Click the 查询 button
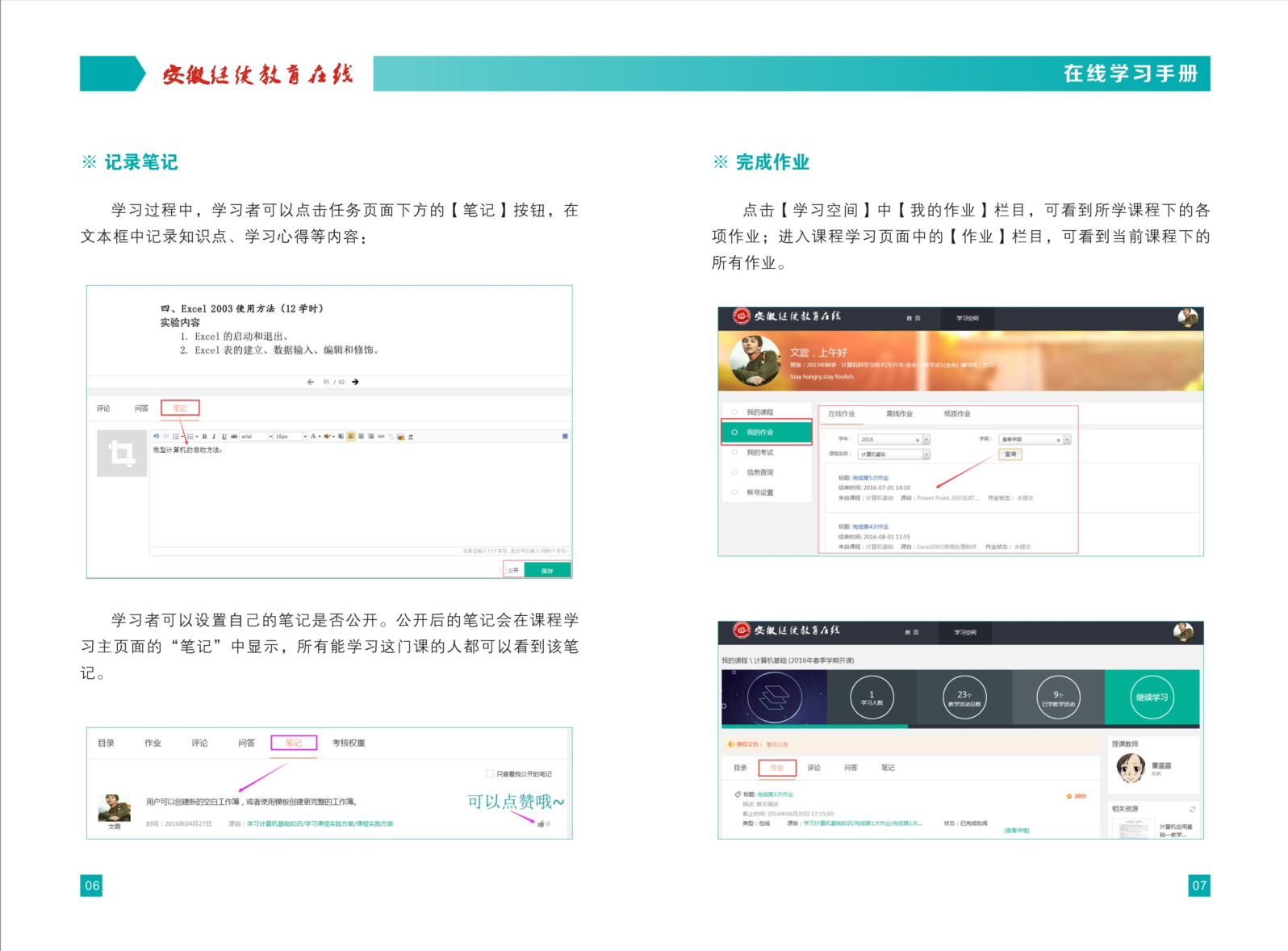The image size is (1288, 951). coord(1010,455)
